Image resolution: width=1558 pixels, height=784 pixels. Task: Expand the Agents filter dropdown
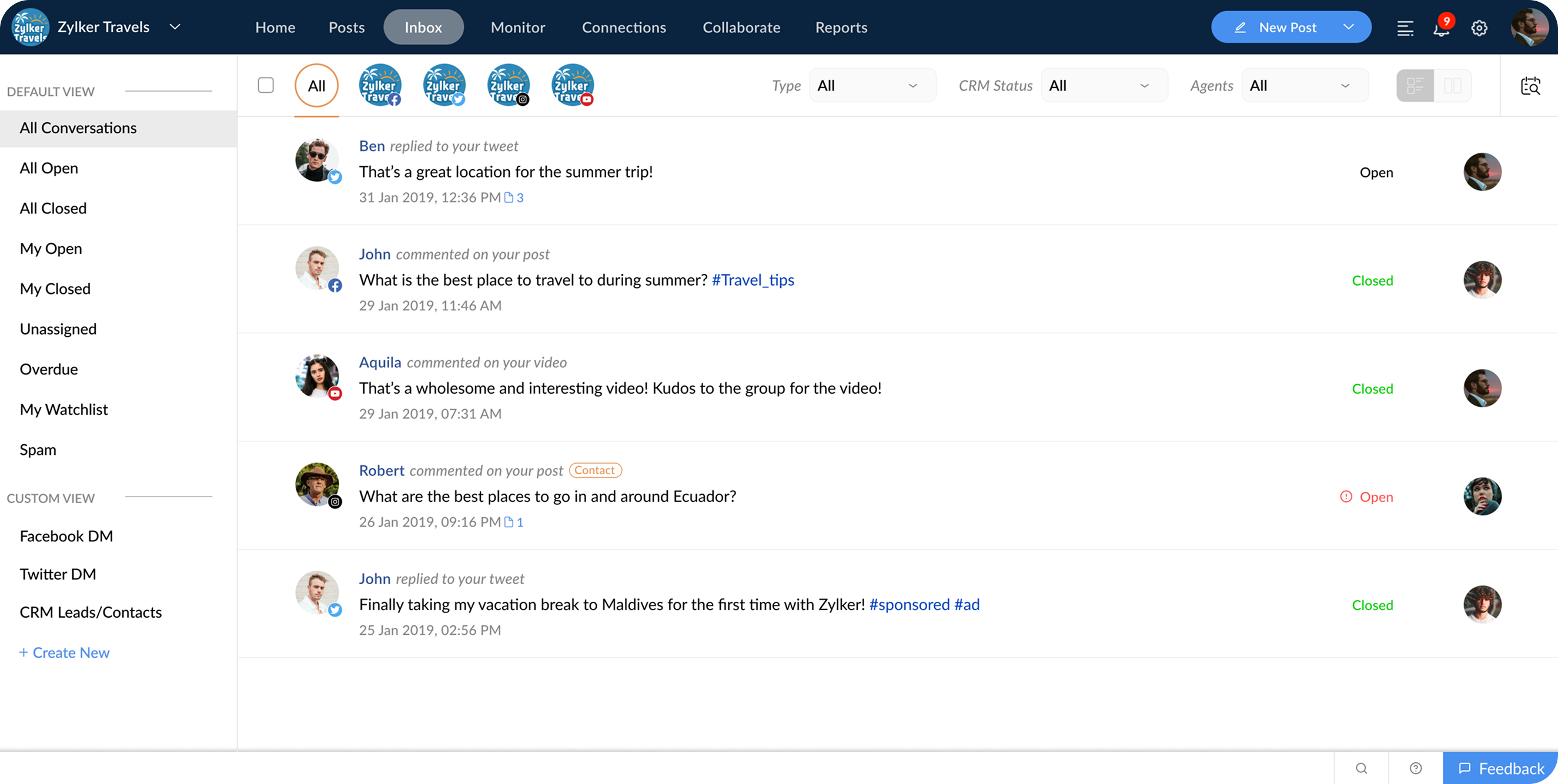coord(1305,86)
